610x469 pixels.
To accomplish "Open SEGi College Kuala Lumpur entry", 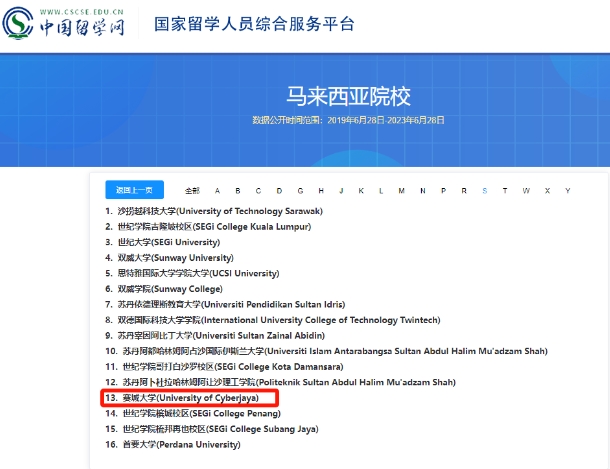I will click(x=208, y=227).
